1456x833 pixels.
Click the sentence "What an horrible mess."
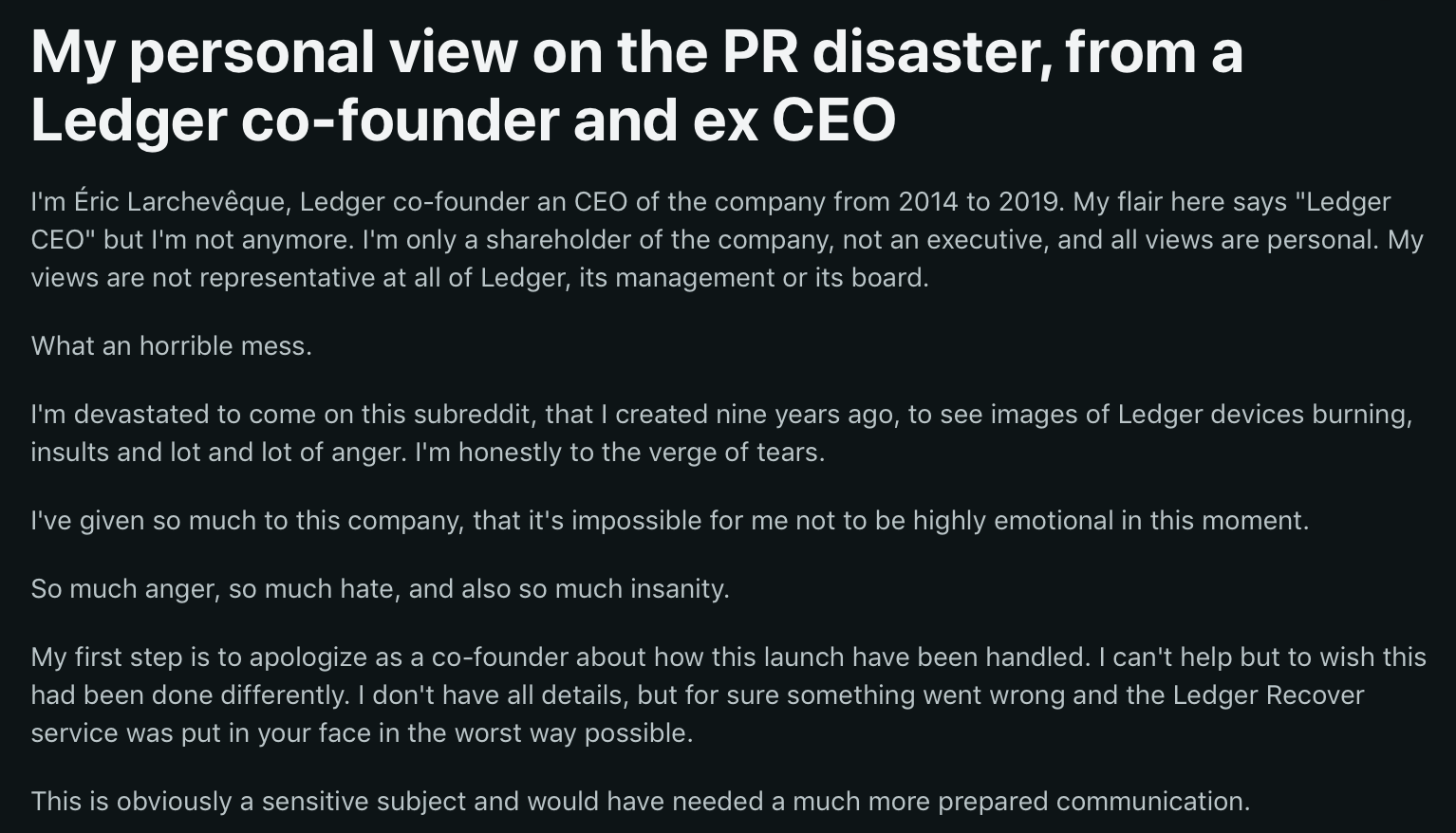click(x=172, y=345)
